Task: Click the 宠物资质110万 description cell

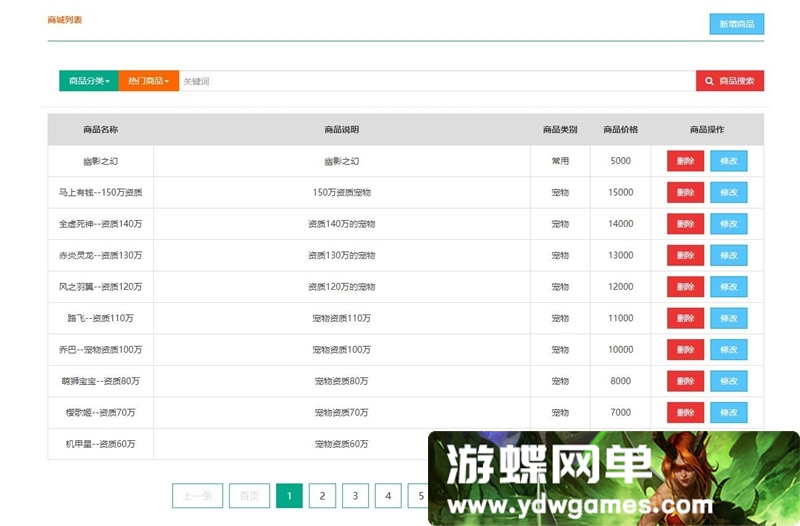Action: pos(341,318)
